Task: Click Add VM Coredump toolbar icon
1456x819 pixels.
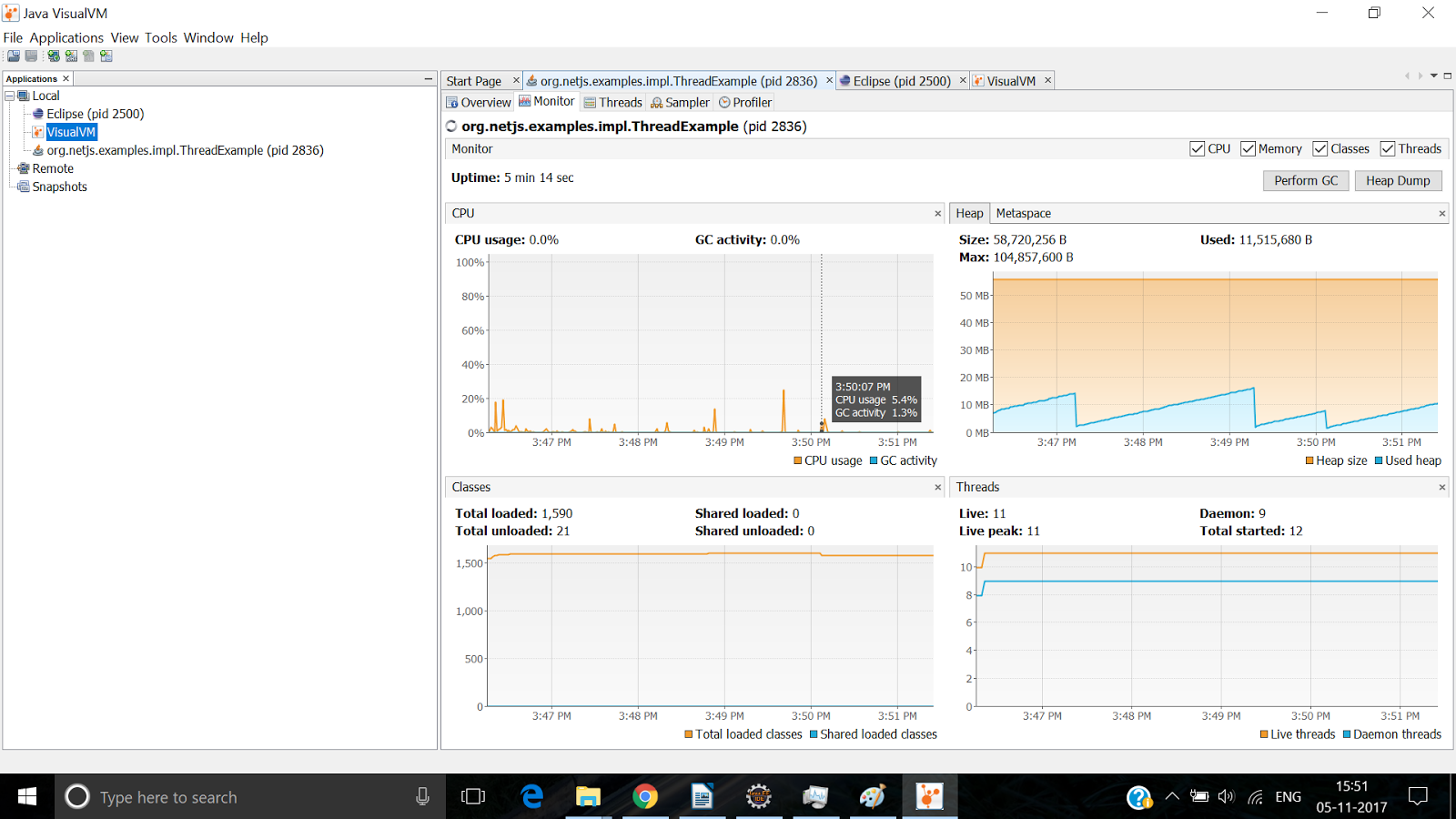Action: point(88,56)
